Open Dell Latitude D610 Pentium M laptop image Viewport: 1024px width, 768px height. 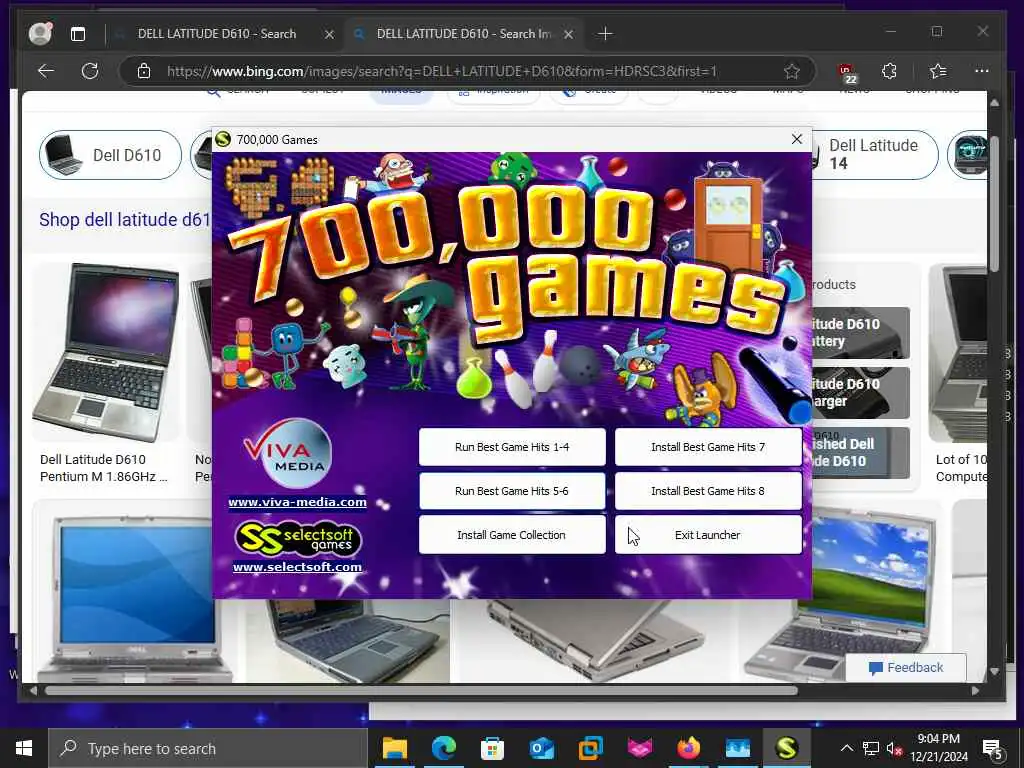(106, 353)
